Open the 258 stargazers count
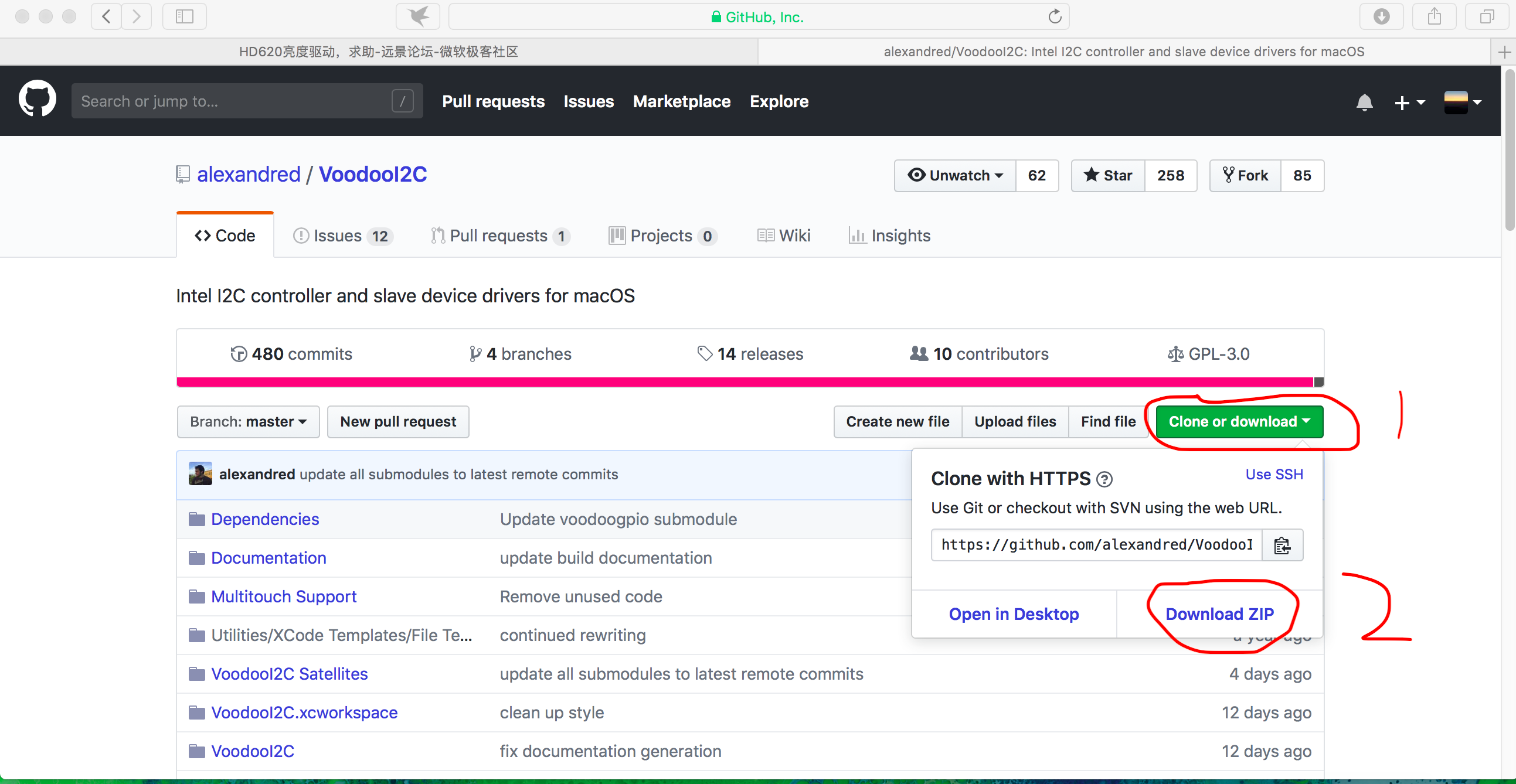This screenshot has height=784, width=1516. click(x=1170, y=175)
